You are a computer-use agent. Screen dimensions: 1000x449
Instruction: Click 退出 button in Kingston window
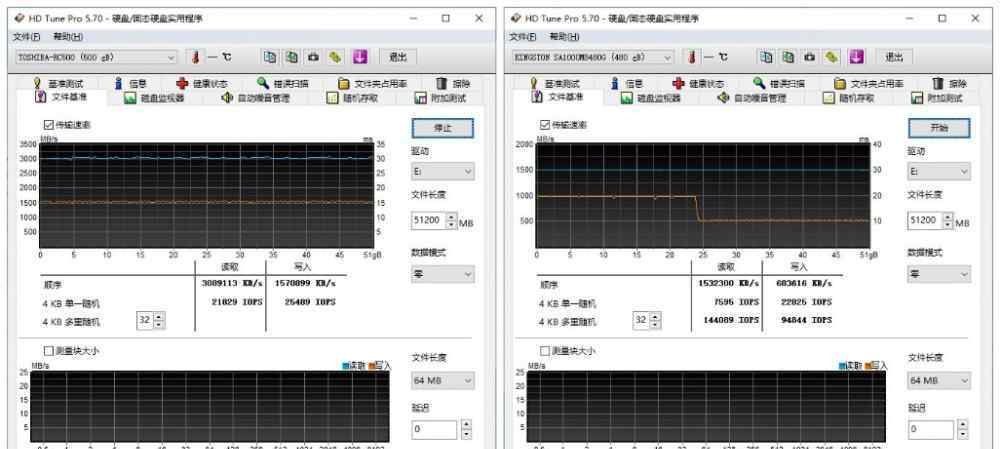pos(894,57)
